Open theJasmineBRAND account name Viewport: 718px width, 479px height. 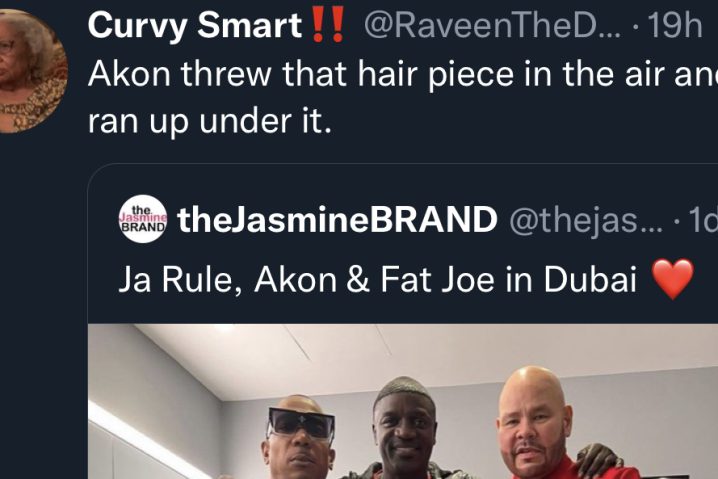pos(337,219)
